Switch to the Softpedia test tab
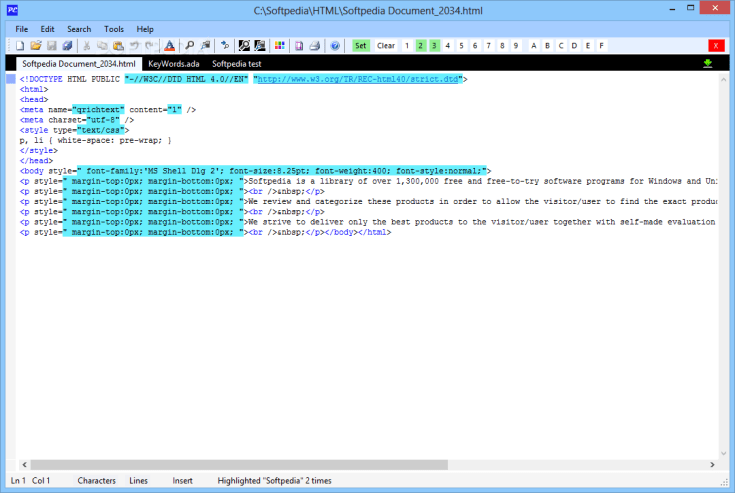This screenshot has width=735, height=493. tap(237, 64)
